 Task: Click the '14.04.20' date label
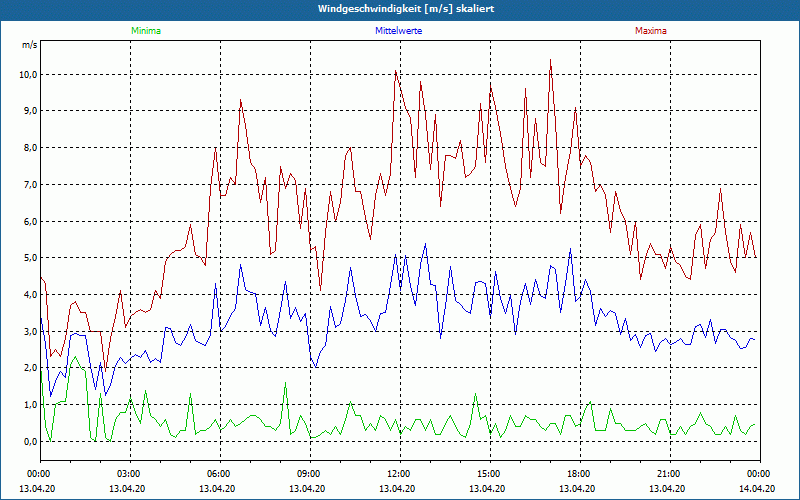point(757,488)
